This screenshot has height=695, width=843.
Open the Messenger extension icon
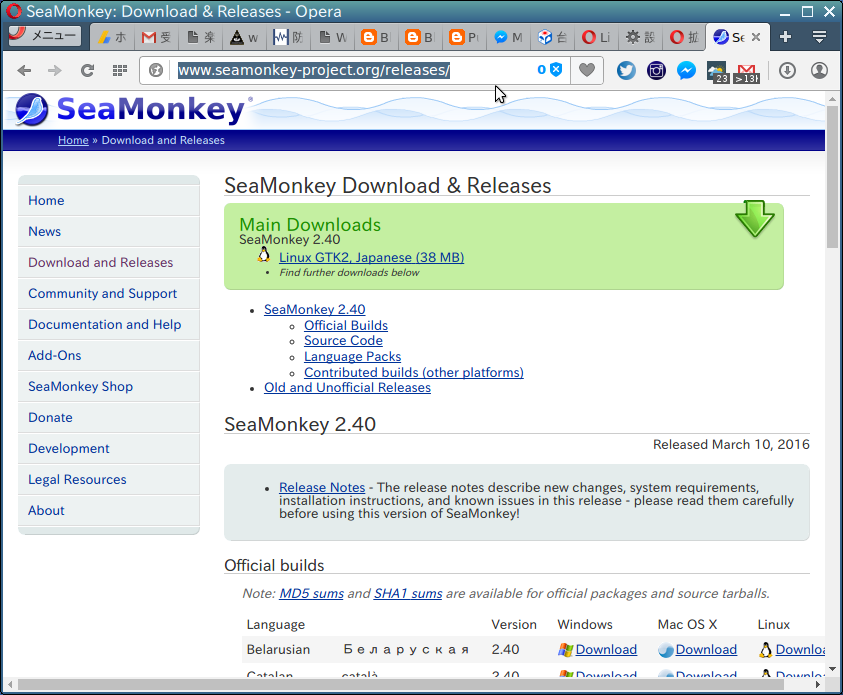pos(686,70)
